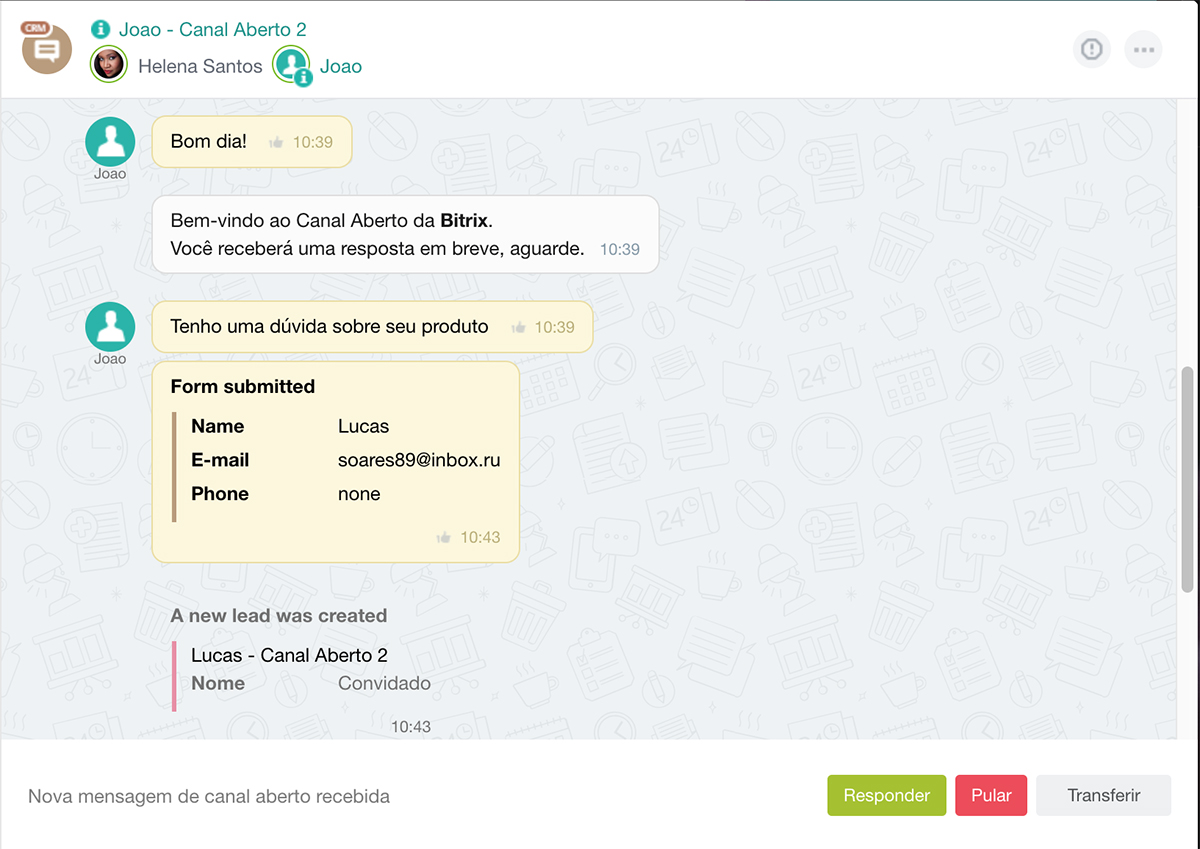Screen dimensions: 1200x849
Task: Click the info icon beside chat title
Action: tap(100, 30)
